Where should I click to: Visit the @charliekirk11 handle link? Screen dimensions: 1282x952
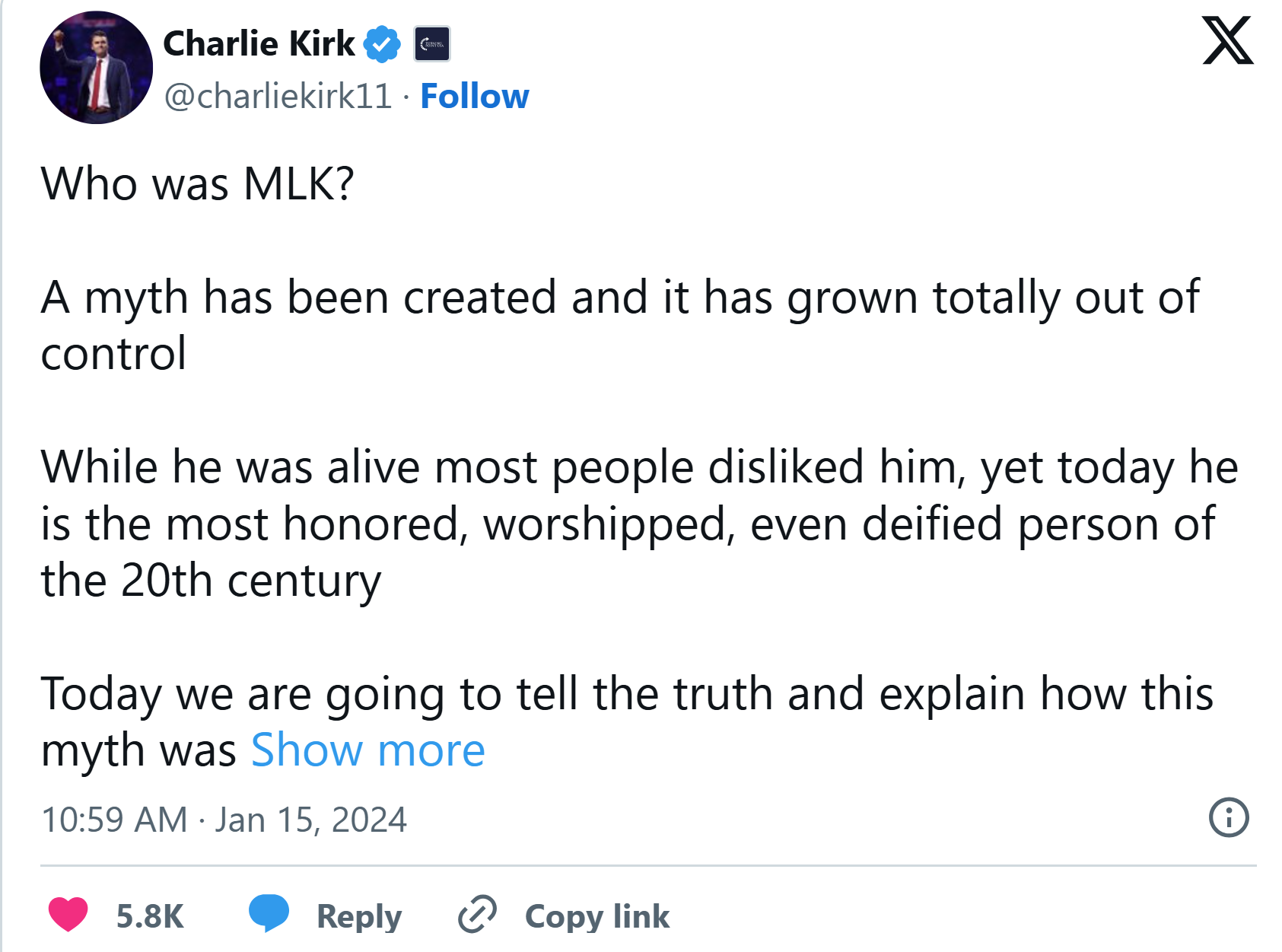[278, 97]
